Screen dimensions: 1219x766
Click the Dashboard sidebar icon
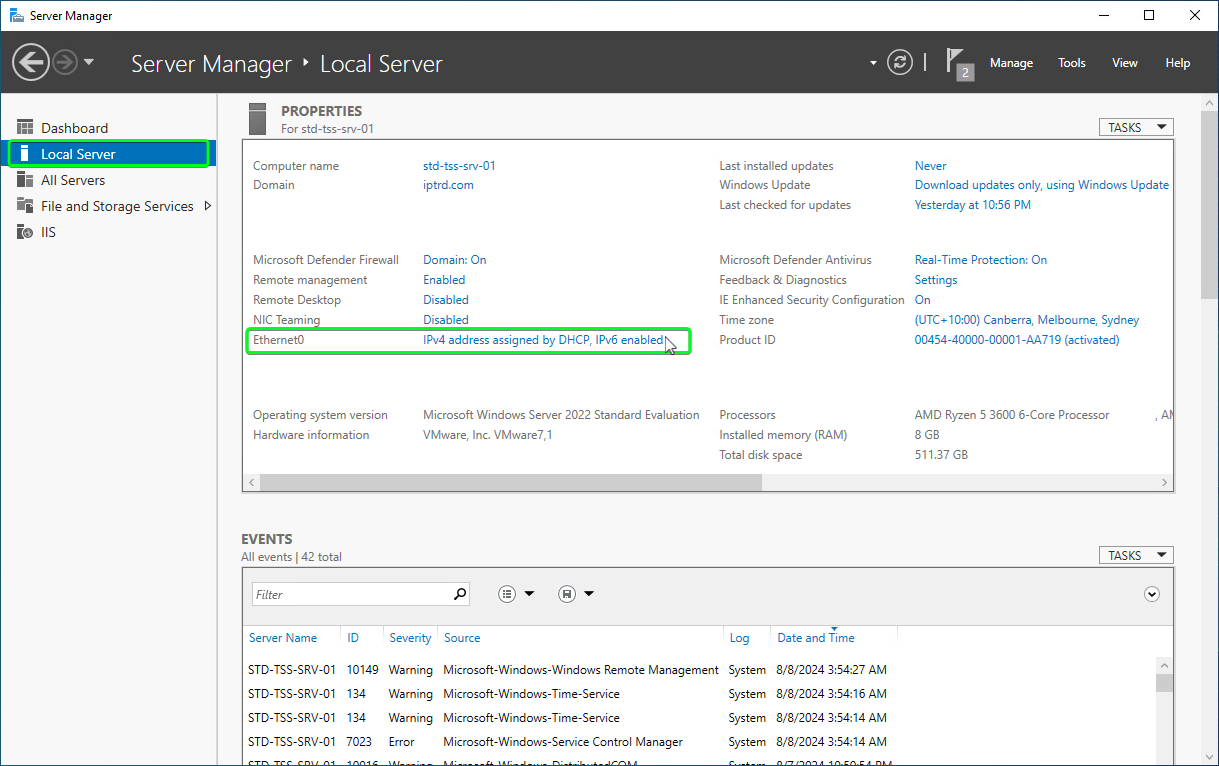[x=25, y=128]
